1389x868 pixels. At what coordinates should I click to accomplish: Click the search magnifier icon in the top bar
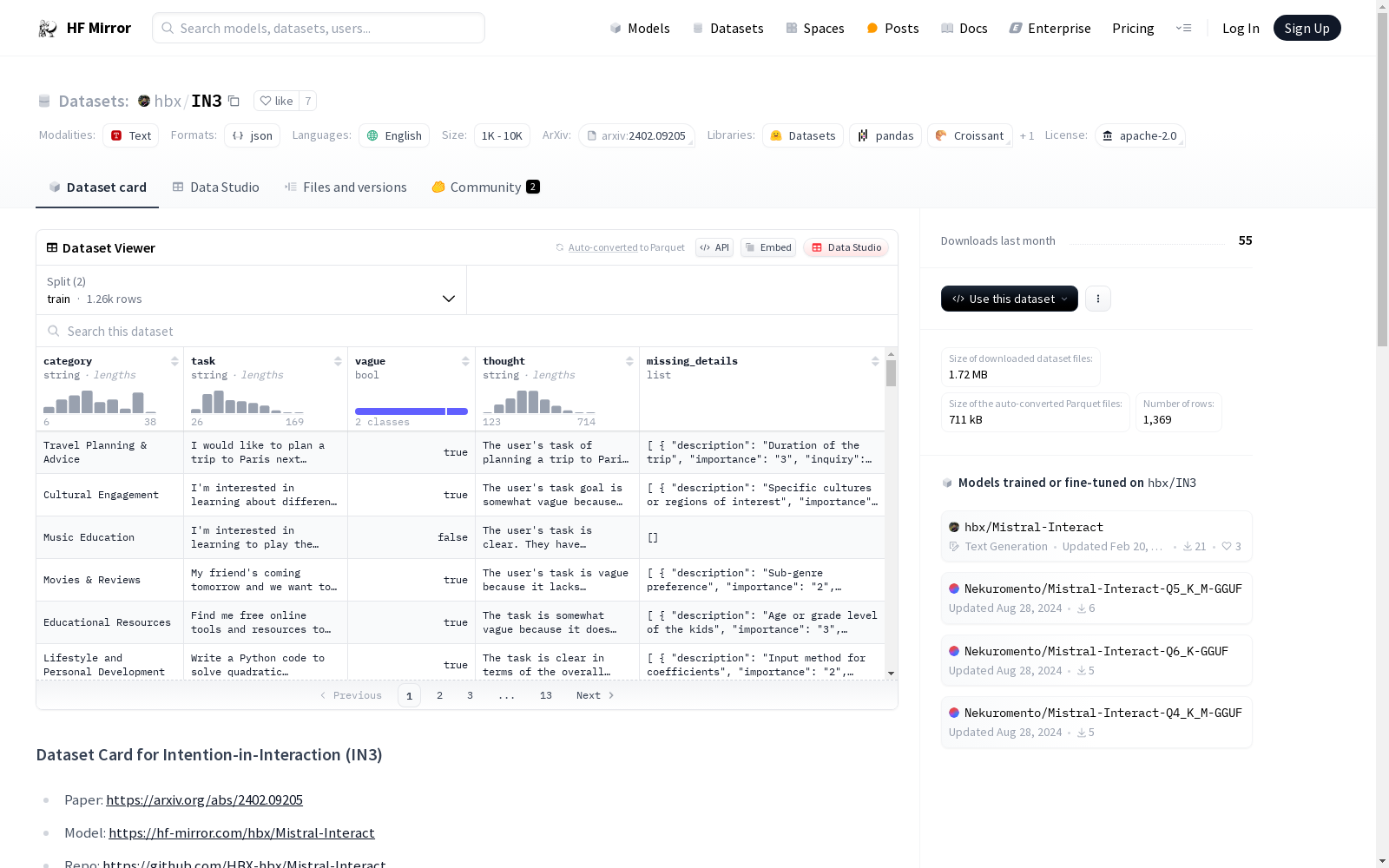tap(168, 28)
